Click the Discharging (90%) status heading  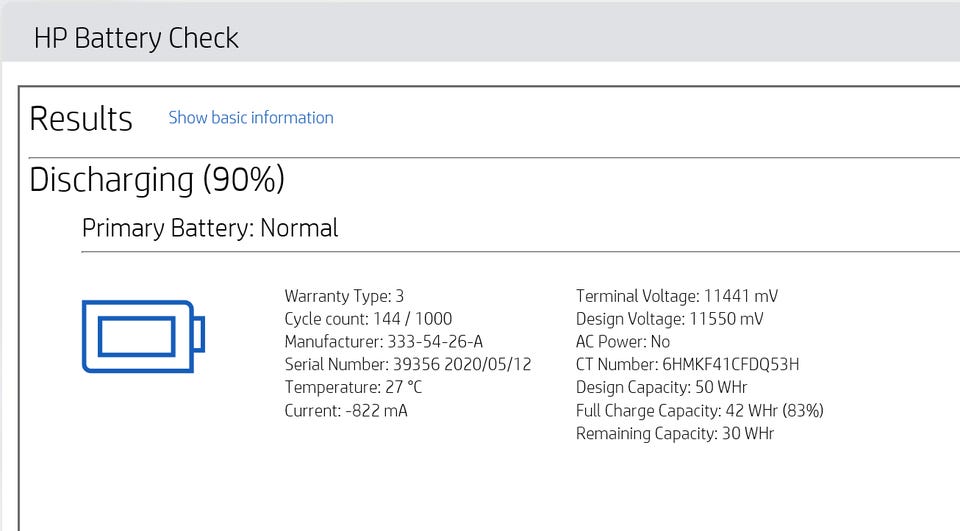(x=157, y=180)
